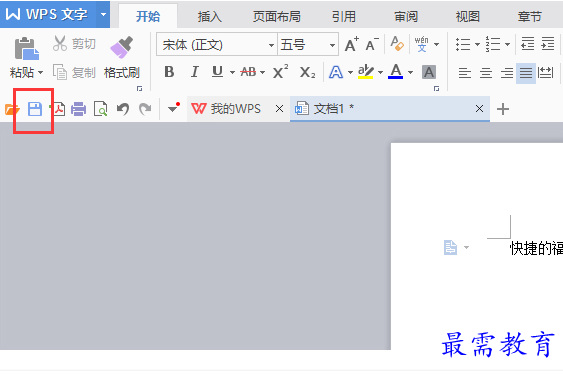The image size is (563, 376).
Task: Open folder icon in quick access bar
Action: point(11,109)
